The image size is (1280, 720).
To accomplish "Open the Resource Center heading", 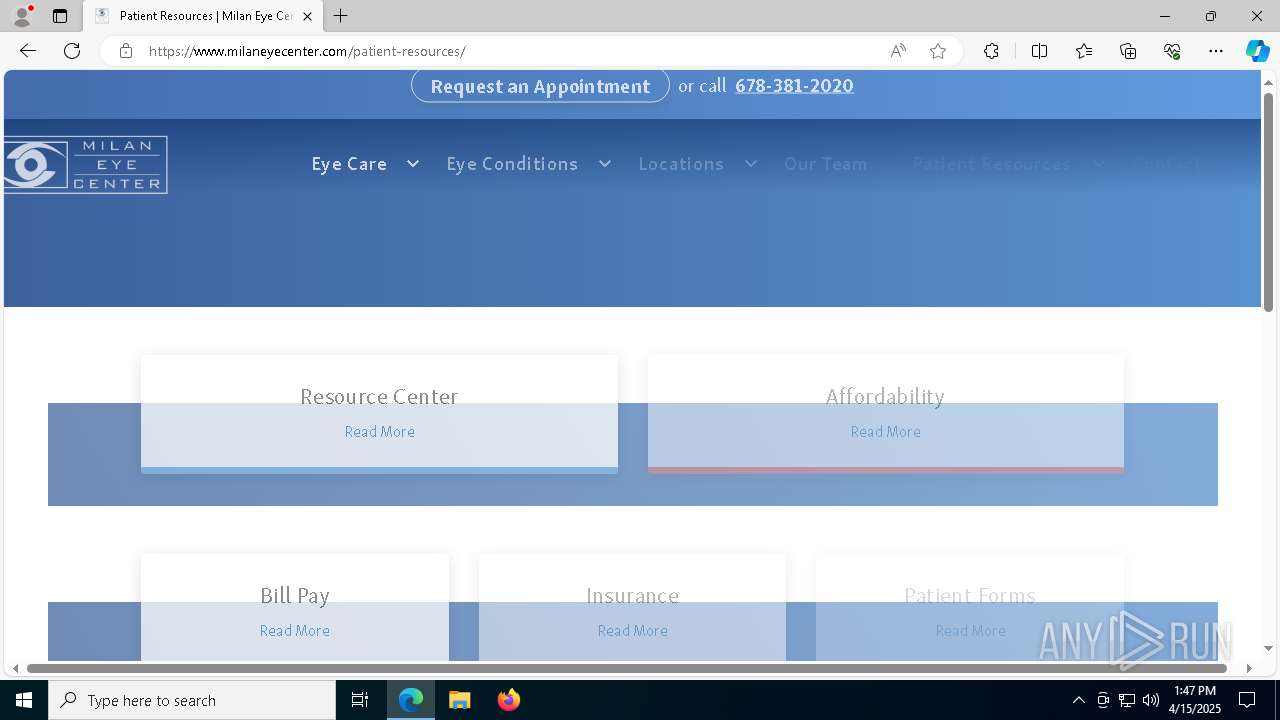I will 379,396.
